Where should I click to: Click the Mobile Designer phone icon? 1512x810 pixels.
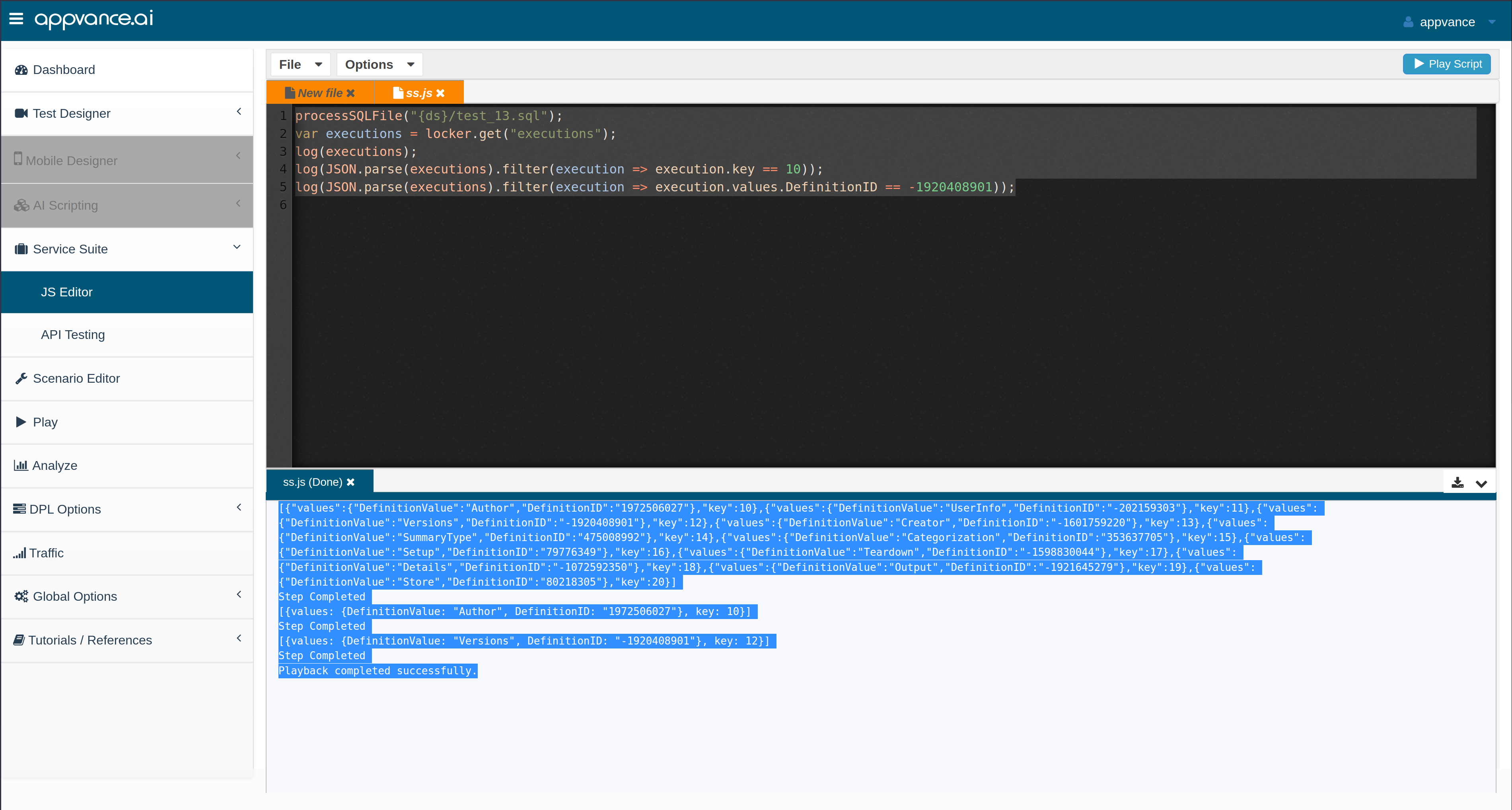tap(18, 158)
